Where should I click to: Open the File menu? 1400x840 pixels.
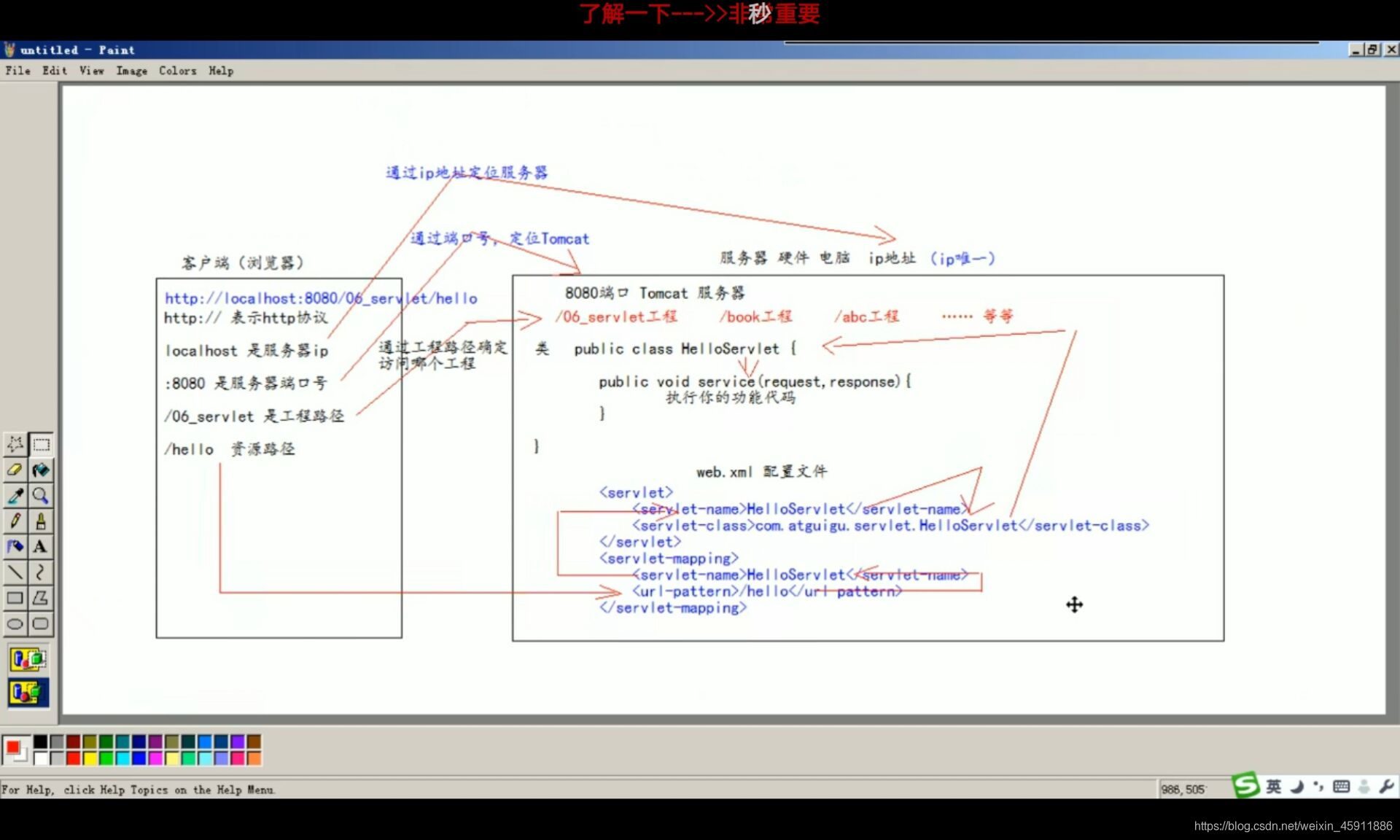[18, 71]
